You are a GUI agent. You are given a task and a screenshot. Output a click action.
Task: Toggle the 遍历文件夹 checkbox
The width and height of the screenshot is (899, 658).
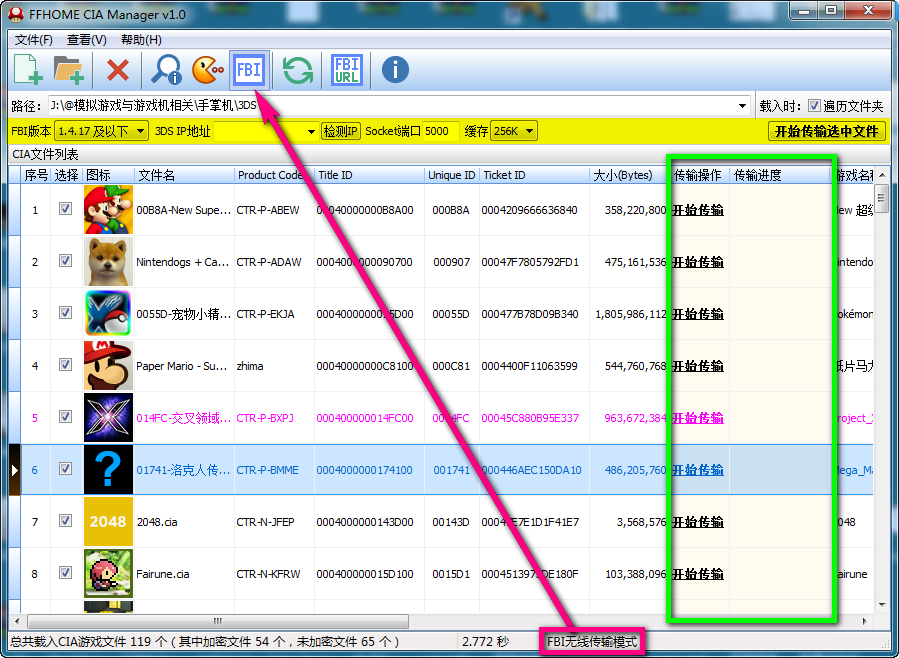point(814,105)
